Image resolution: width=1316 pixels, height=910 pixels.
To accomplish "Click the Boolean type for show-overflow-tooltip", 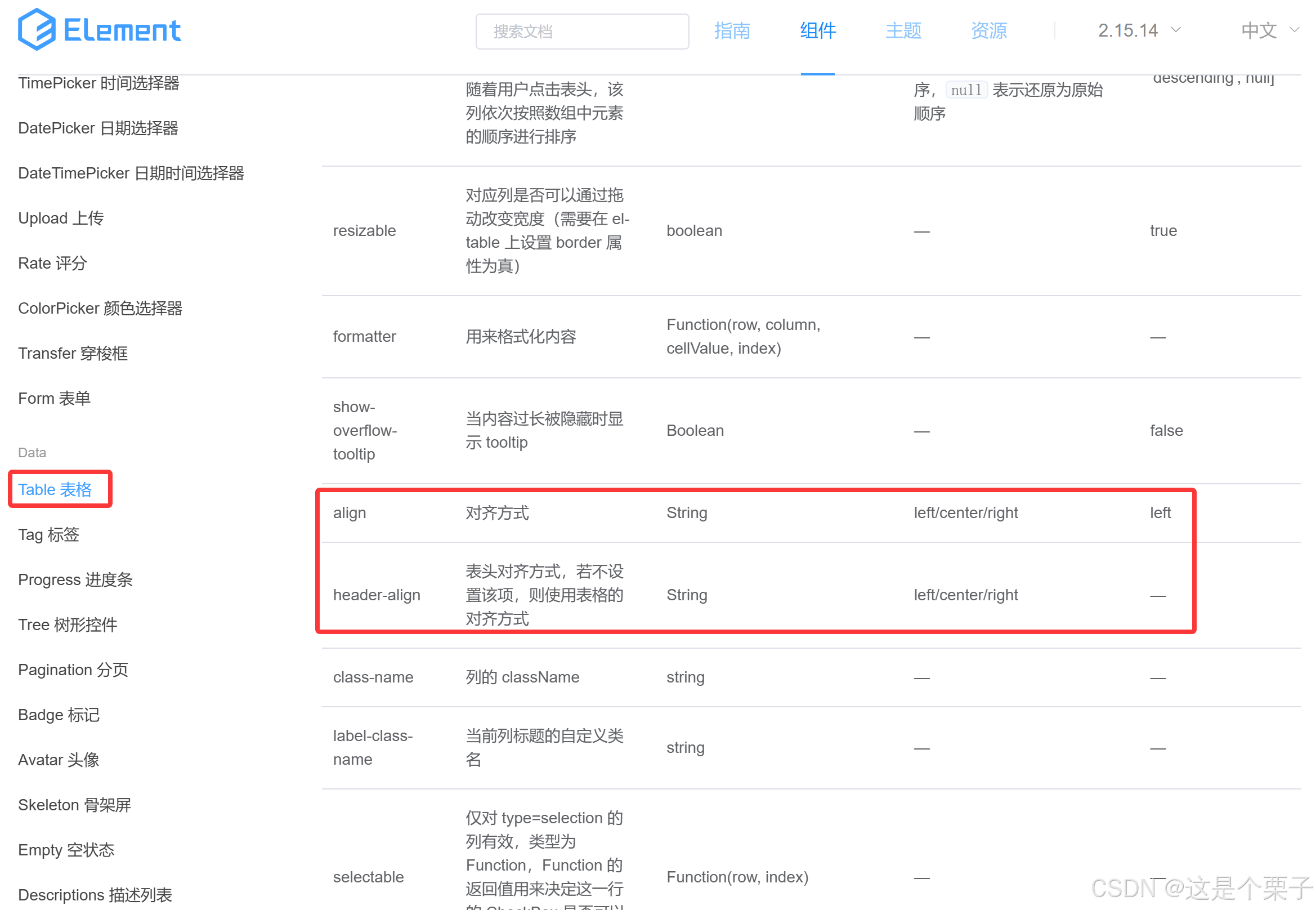I will tap(695, 430).
